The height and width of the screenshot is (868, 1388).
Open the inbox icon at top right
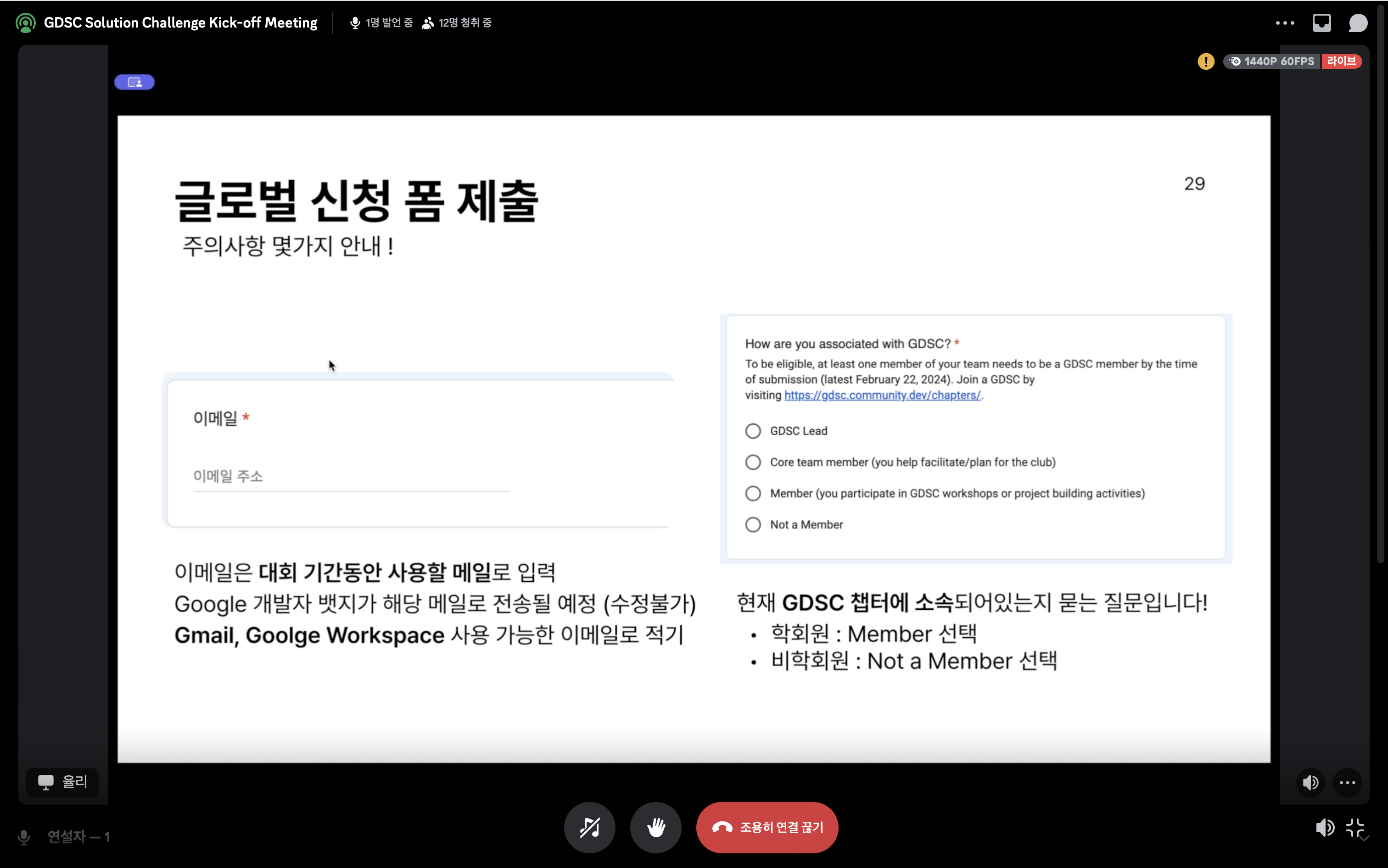1321,23
